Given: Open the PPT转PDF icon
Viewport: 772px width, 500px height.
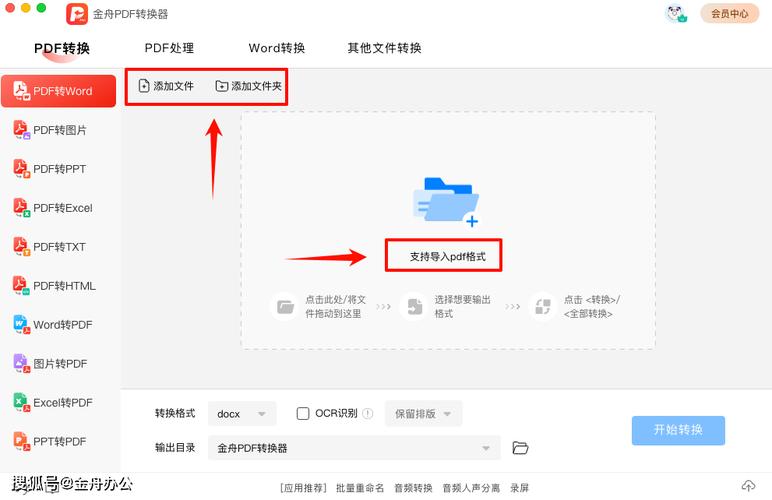Looking at the screenshot, I should (21, 441).
